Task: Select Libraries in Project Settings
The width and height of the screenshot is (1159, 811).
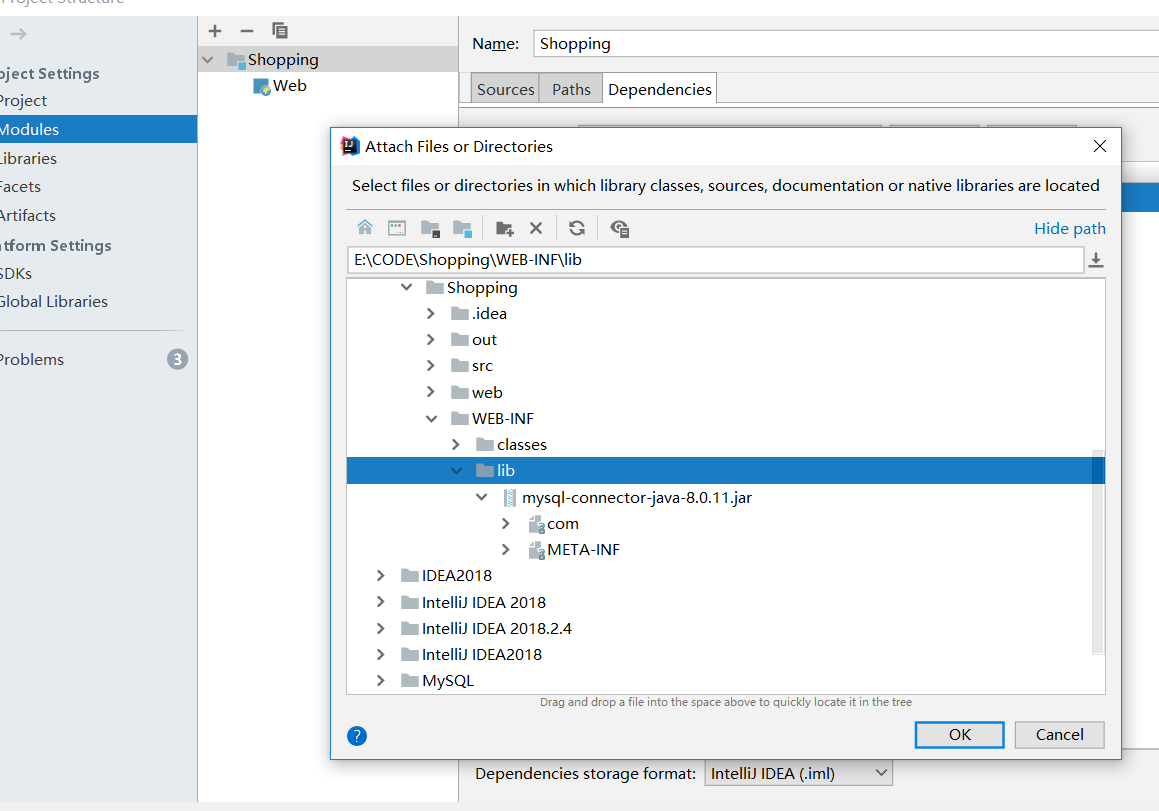Action: (x=28, y=158)
